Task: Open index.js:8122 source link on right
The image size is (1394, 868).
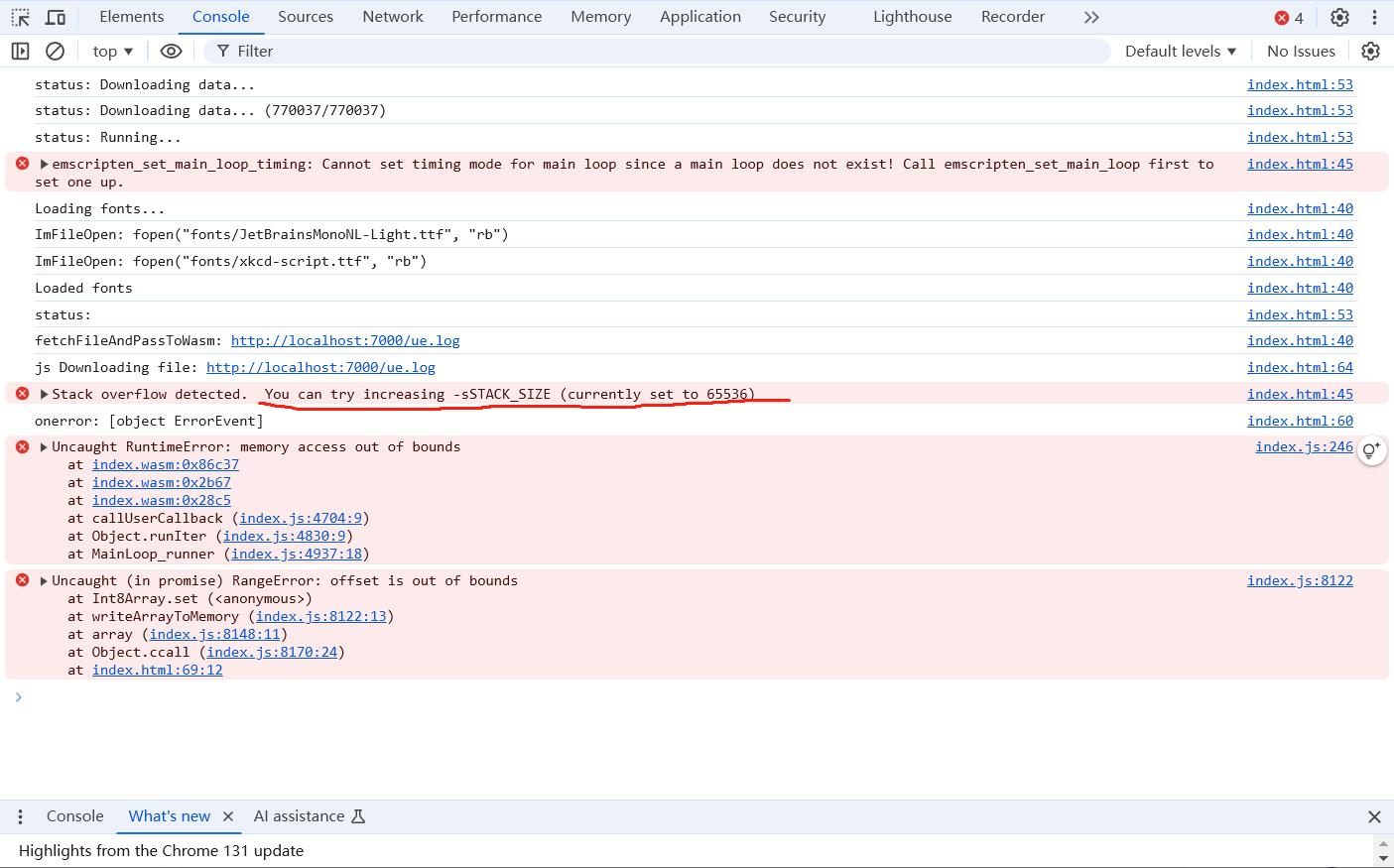Action: tap(1300, 580)
